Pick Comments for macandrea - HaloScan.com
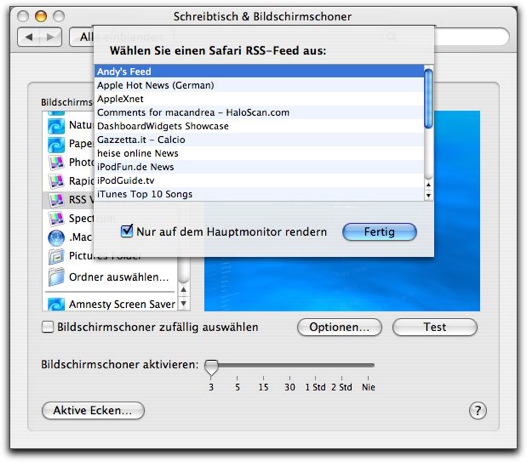Image resolution: width=527 pixels, height=462 pixels. tap(259, 113)
